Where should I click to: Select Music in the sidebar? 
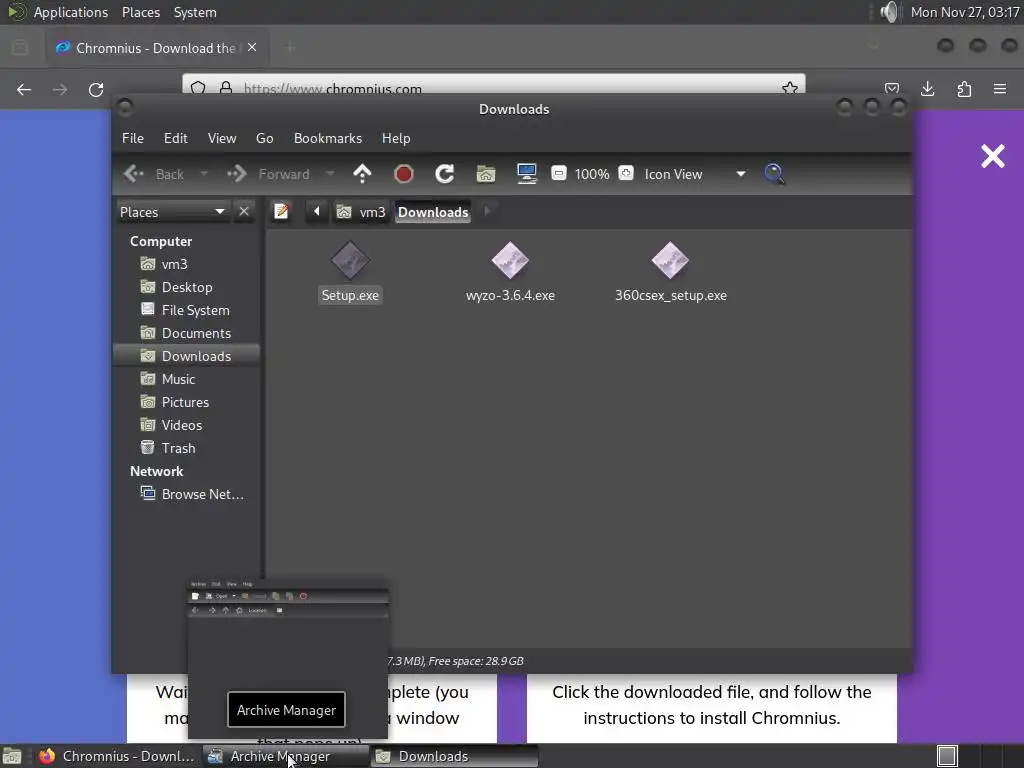point(187,379)
